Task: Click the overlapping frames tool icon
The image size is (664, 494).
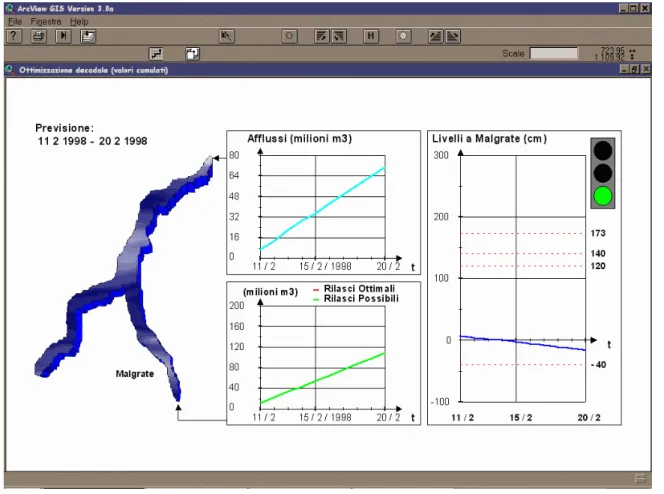Action: pyautogui.click(x=192, y=54)
